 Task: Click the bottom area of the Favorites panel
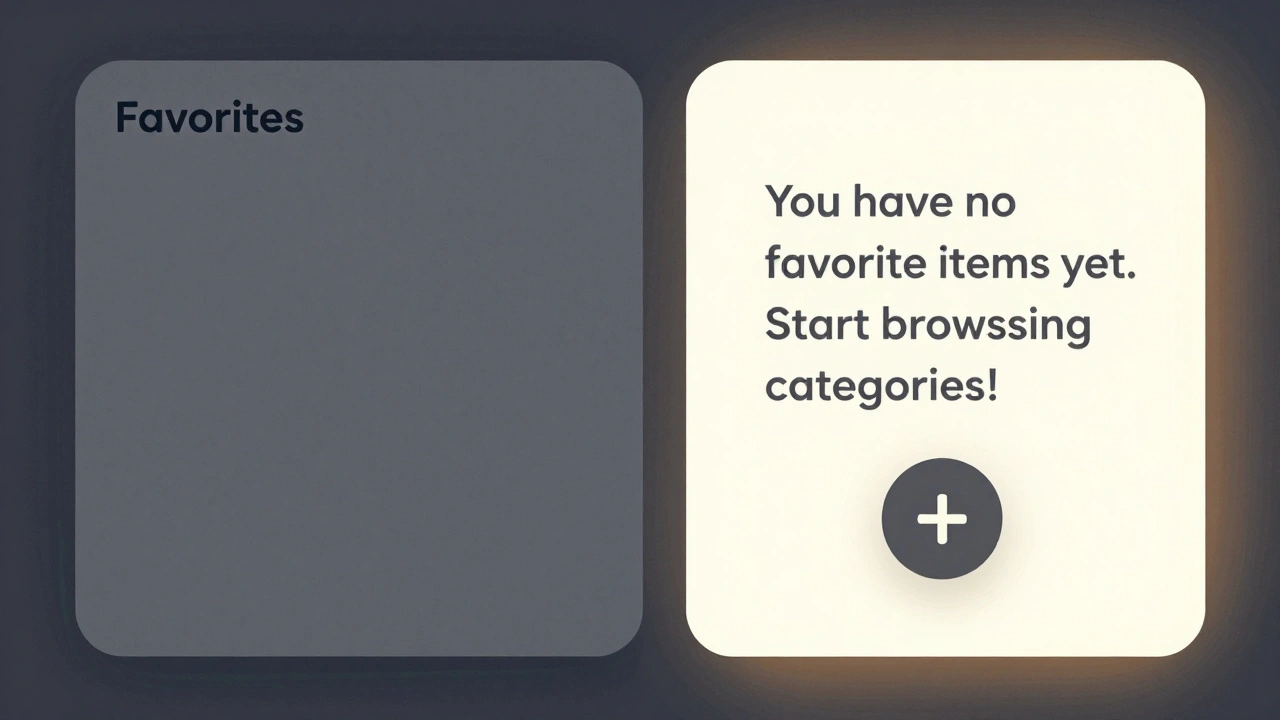[358, 600]
